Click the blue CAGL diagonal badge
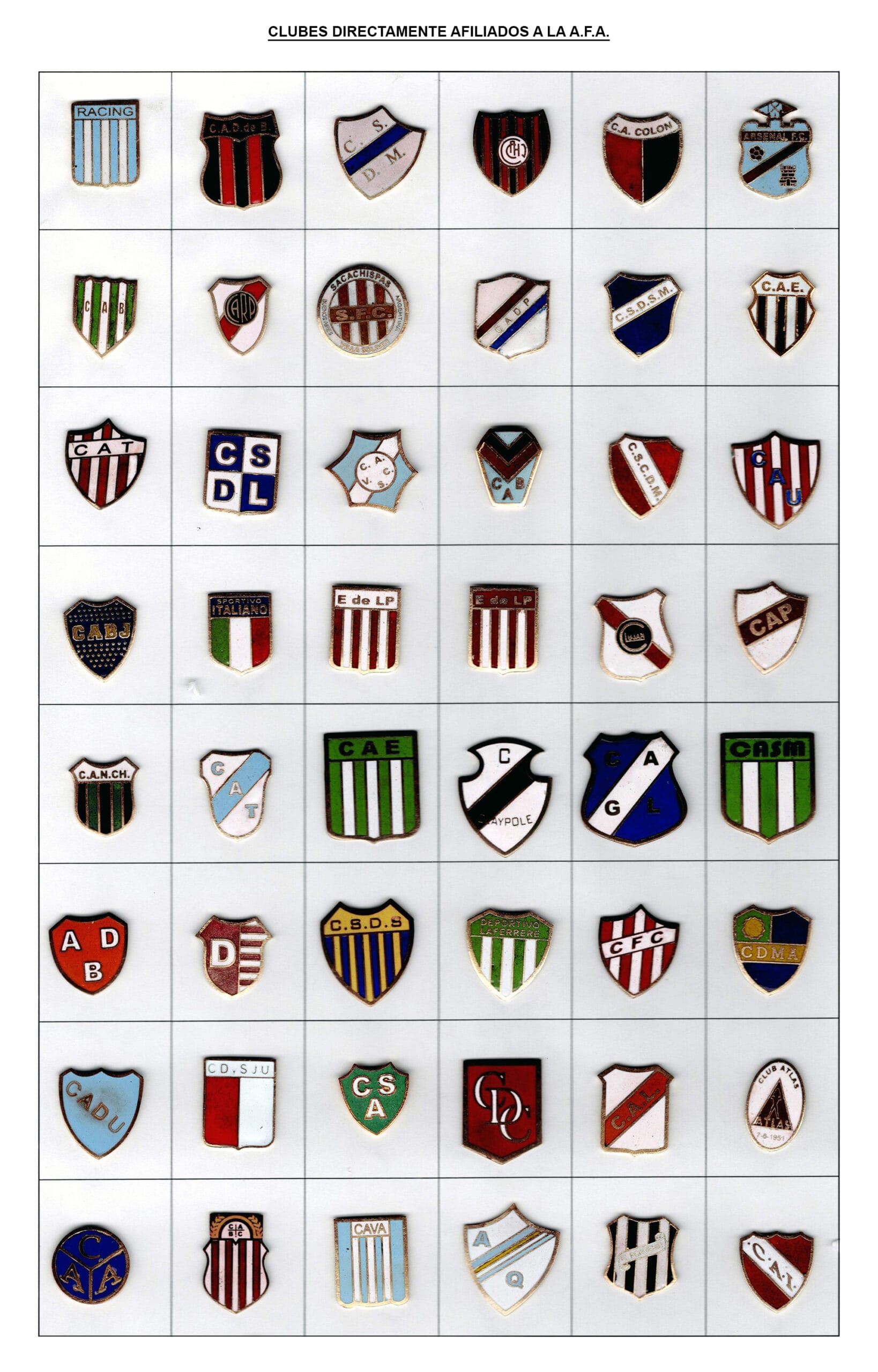 coord(634,788)
